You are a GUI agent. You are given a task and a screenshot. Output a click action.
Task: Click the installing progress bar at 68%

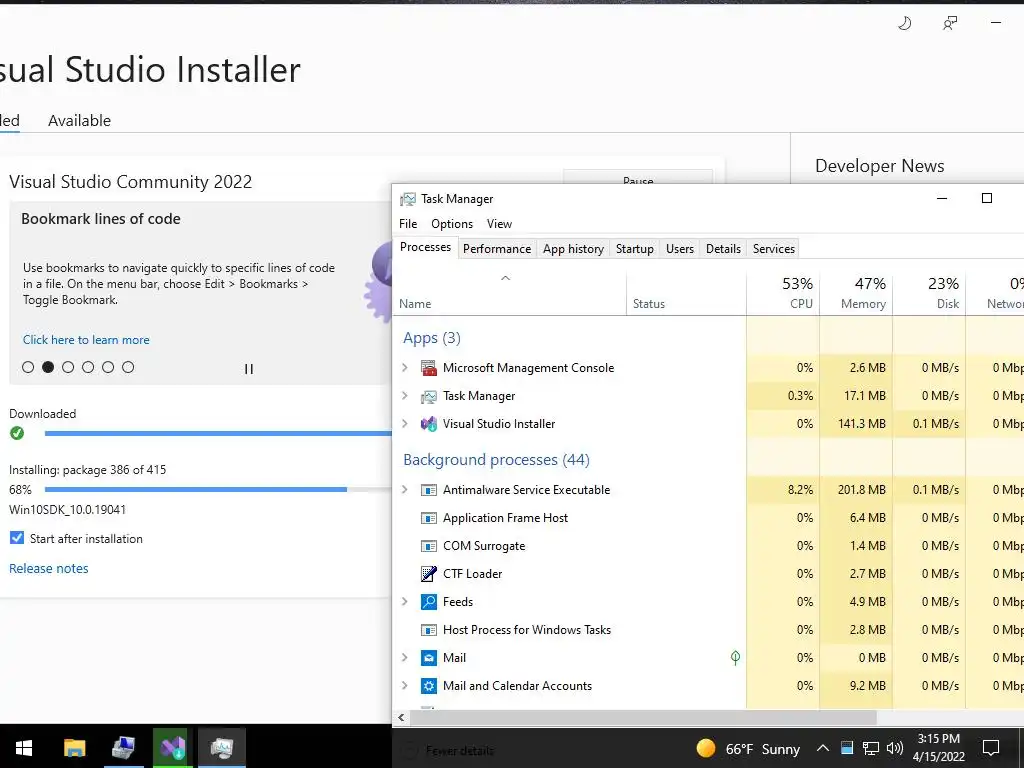[218, 489]
